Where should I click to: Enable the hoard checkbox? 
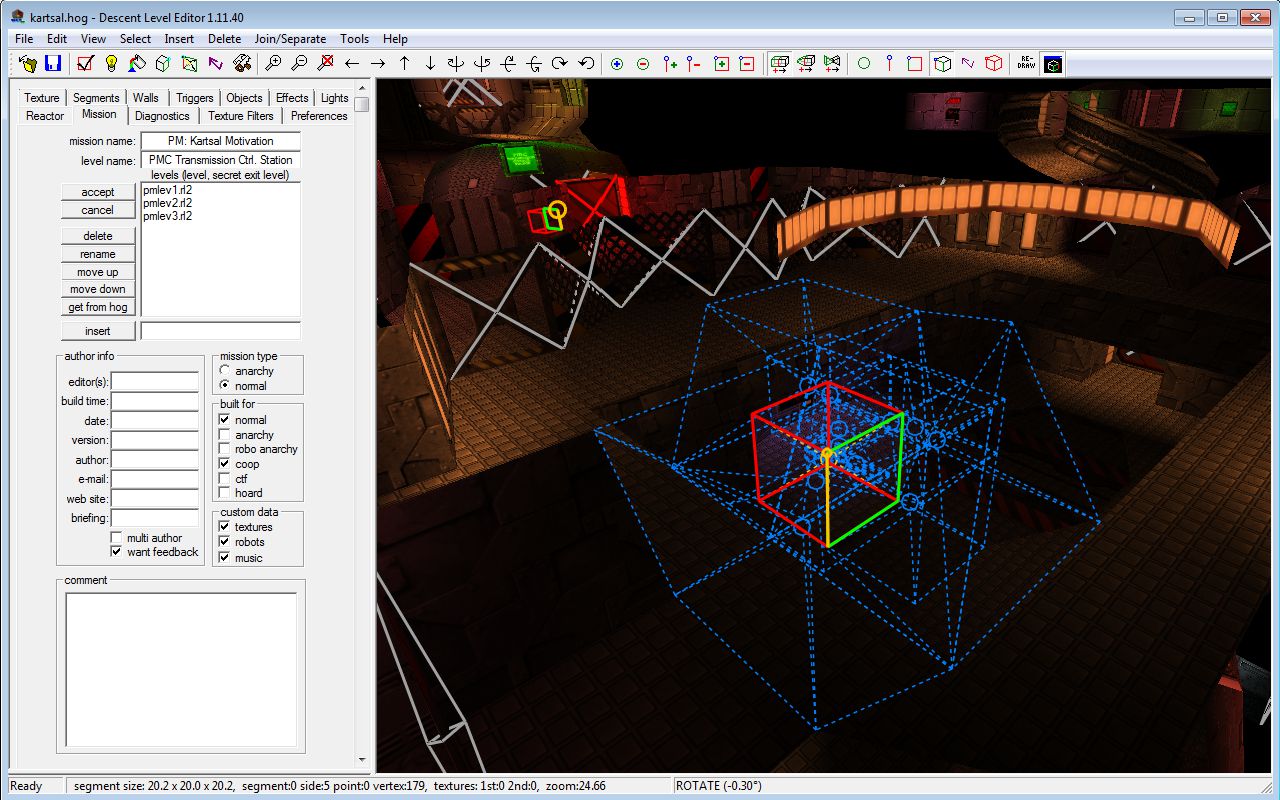(225, 493)
